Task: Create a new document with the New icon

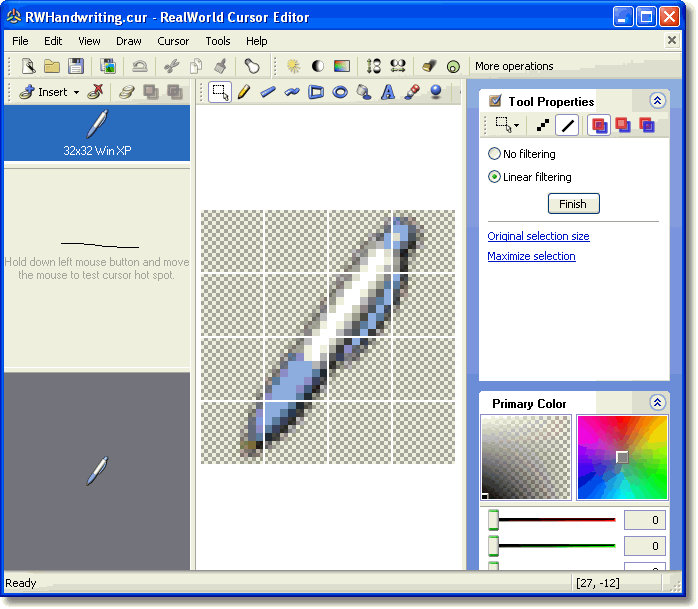Action: [28, 66]
